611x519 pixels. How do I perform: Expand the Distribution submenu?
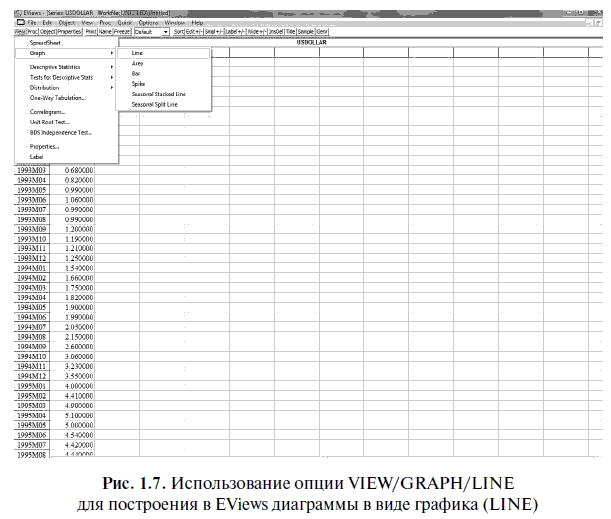pos(66,88)
